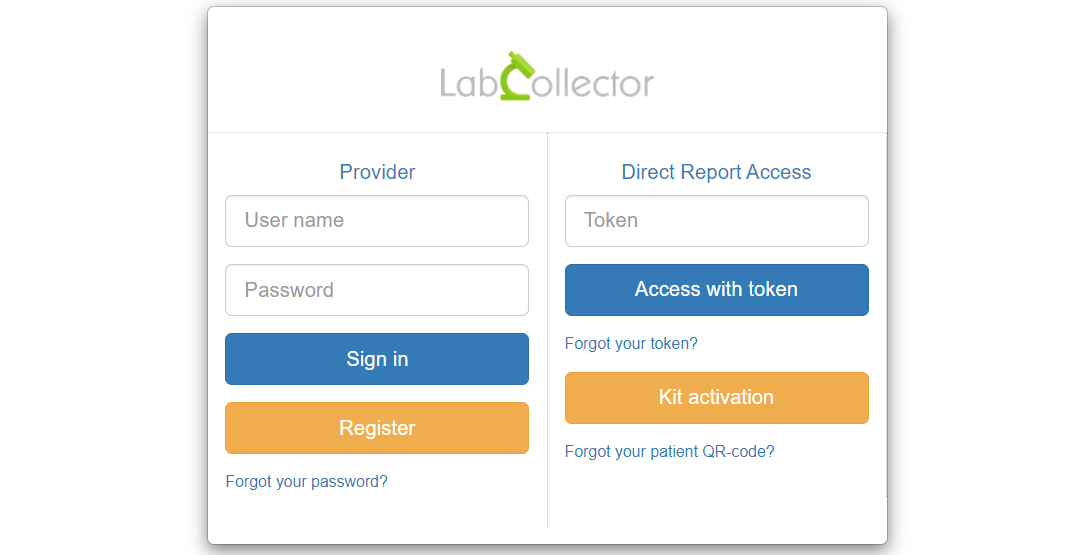Click the Password placeholder text

coord(289,290)
